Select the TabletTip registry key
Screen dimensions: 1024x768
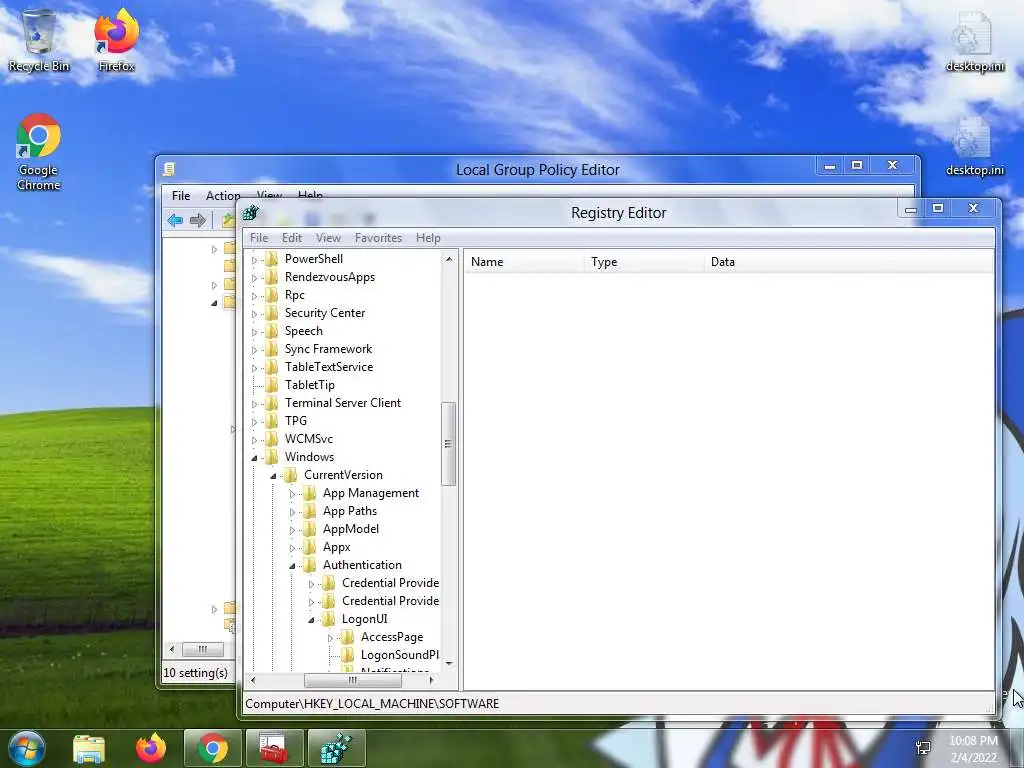coord(310,385)
